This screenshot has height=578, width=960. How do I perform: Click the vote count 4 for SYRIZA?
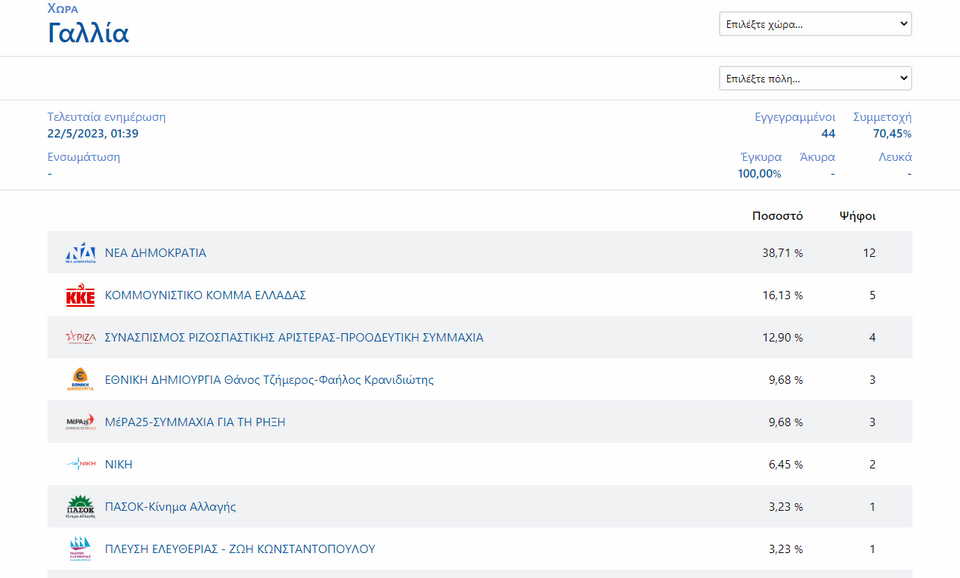click(x=872, y=337)
